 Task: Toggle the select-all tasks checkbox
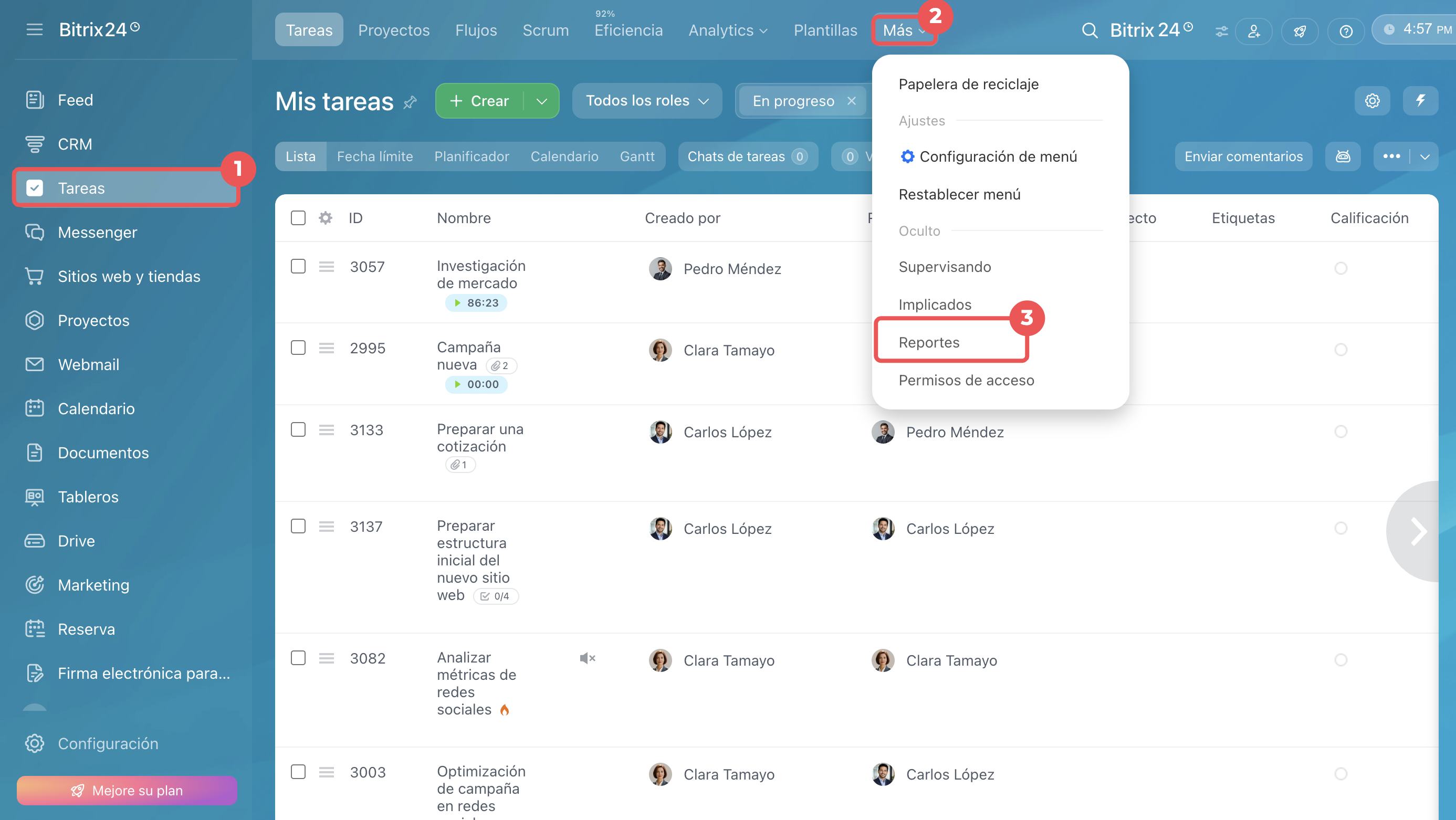[298, 217]
